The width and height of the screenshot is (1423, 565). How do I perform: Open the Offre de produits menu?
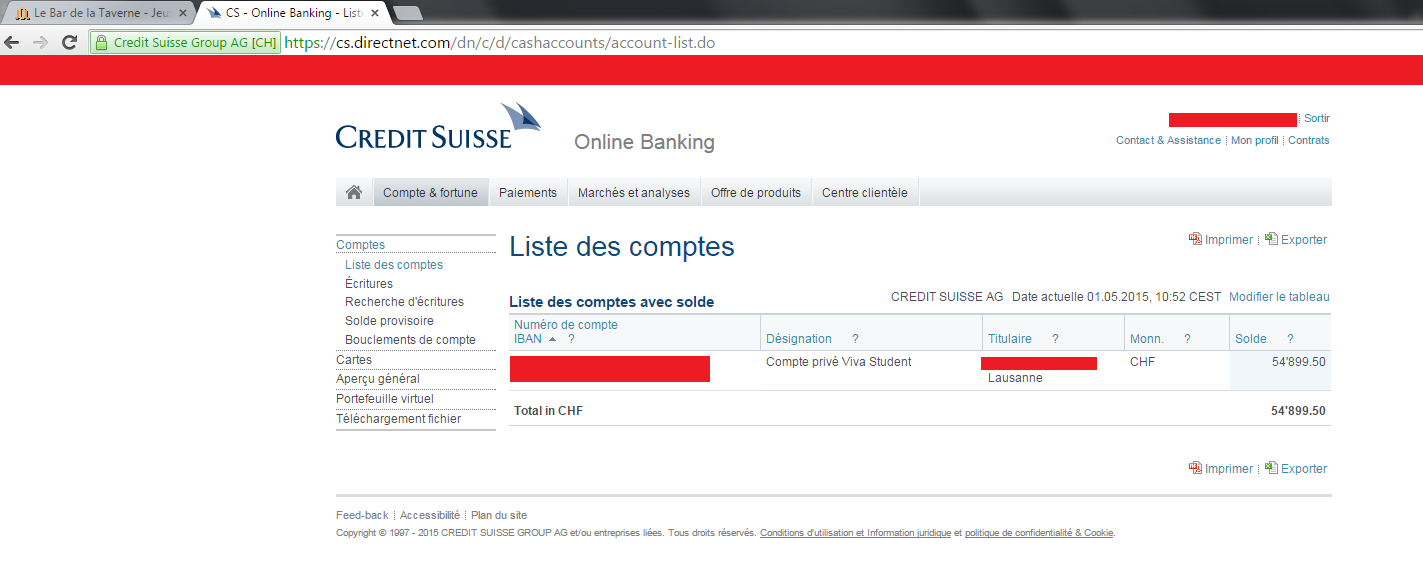[756, 193]
